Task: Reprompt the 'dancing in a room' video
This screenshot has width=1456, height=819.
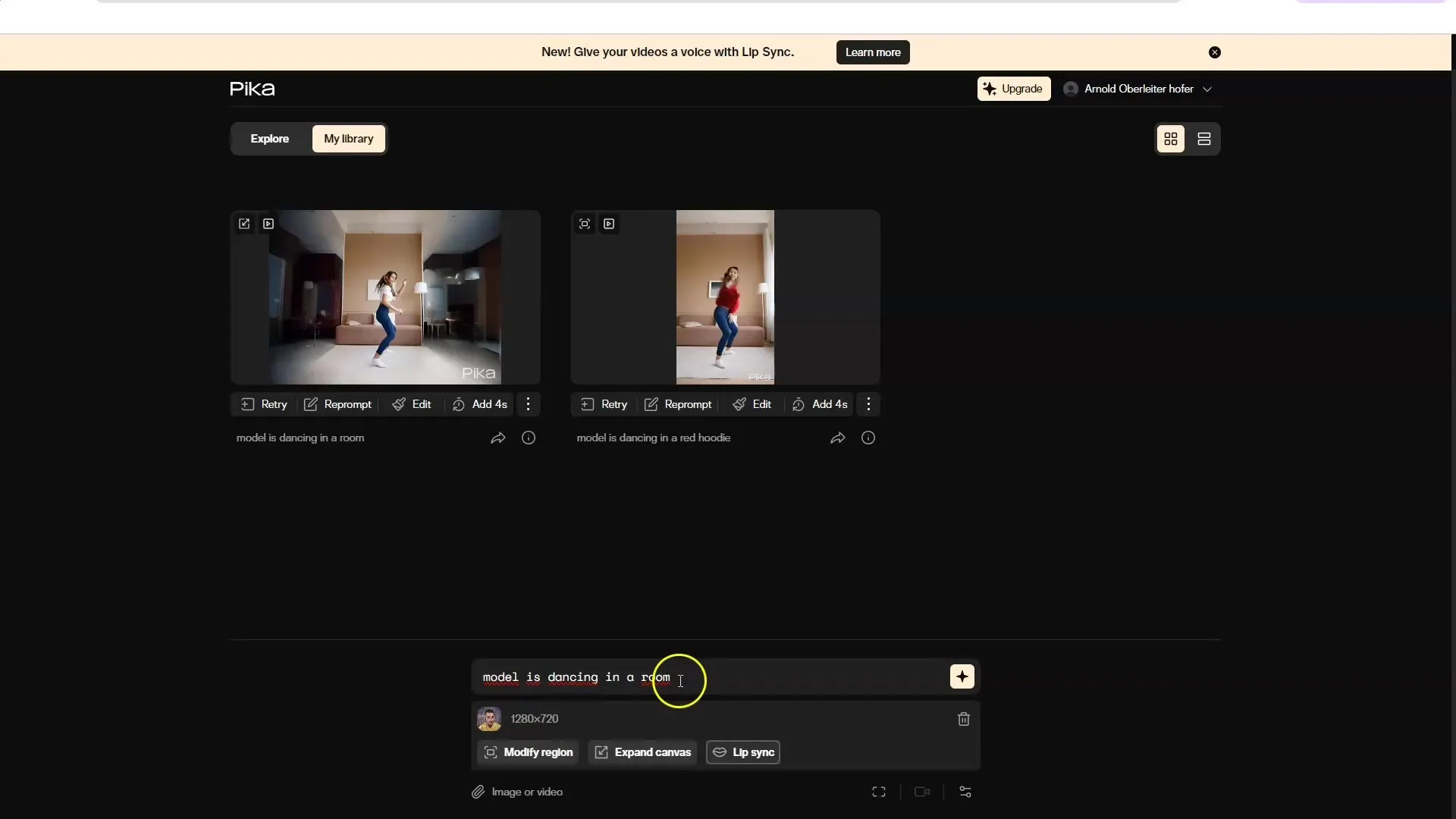Action: click(337, 404)
